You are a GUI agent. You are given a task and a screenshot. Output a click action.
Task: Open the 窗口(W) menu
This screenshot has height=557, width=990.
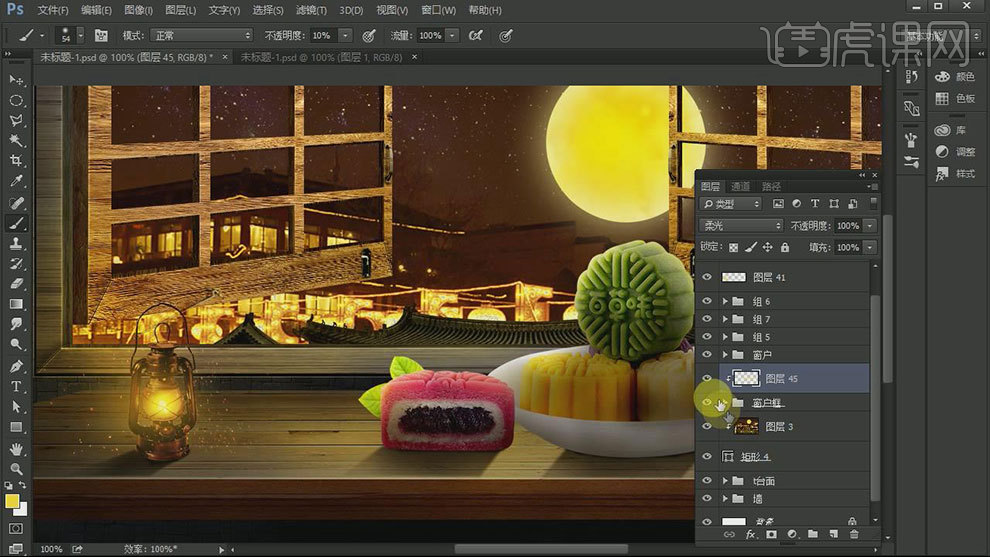point(438,10)
